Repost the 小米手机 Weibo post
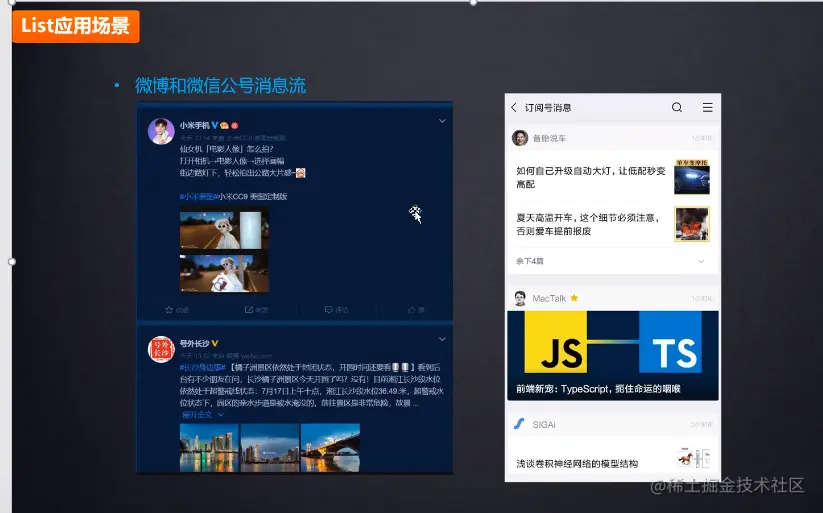Image resolution: width=823 pixels, height=513 pixels. (x=256, y=310)
